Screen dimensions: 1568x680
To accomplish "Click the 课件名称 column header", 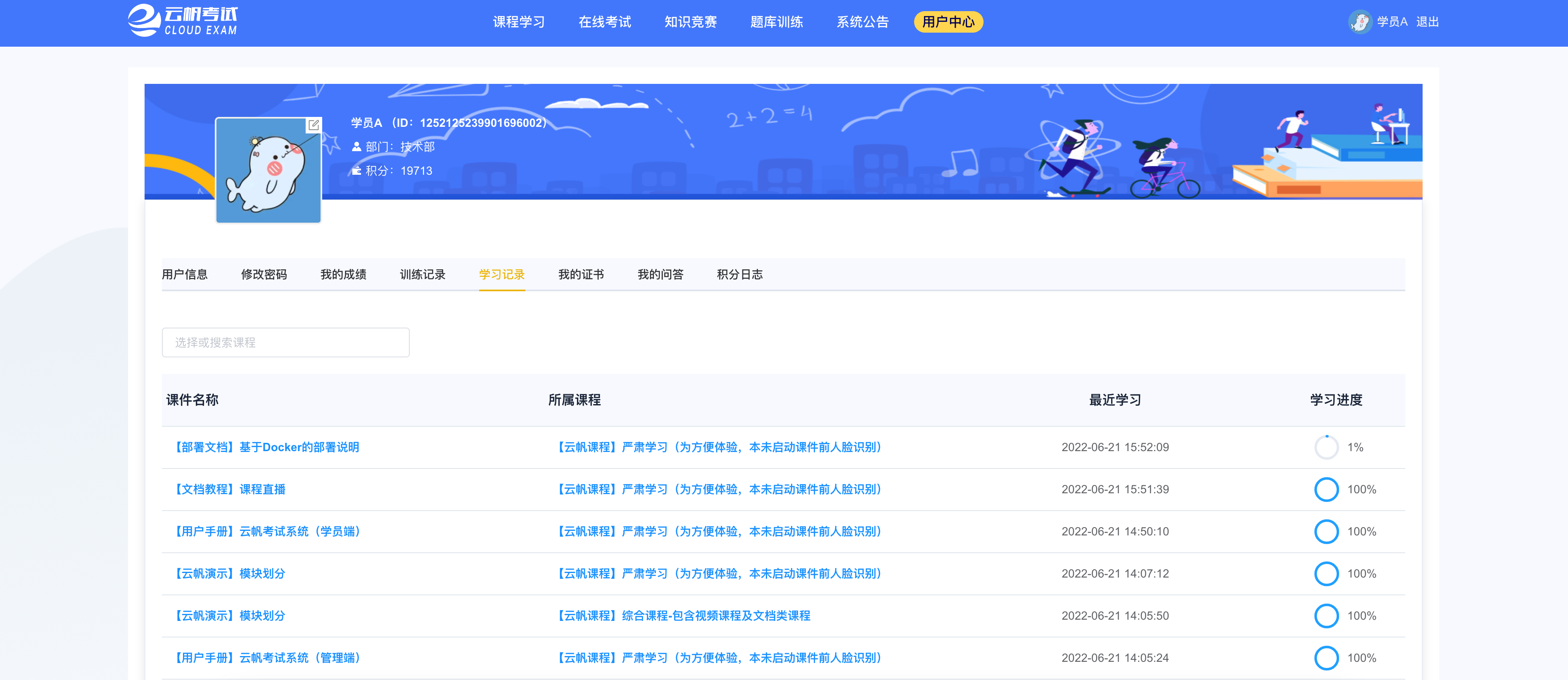I will [x=192, y=400].
